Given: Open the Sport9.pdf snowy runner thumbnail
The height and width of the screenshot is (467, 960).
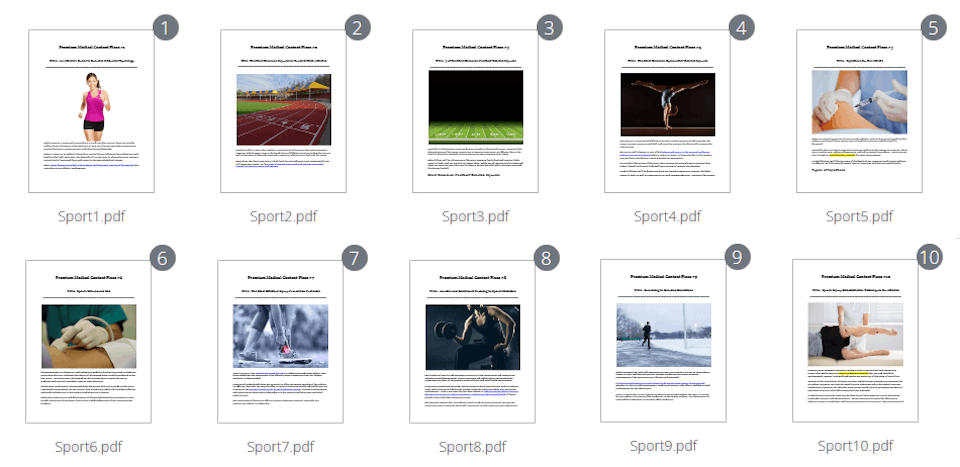Looking at the screenshot, I should pyautogui.click(x=663, y=340).
